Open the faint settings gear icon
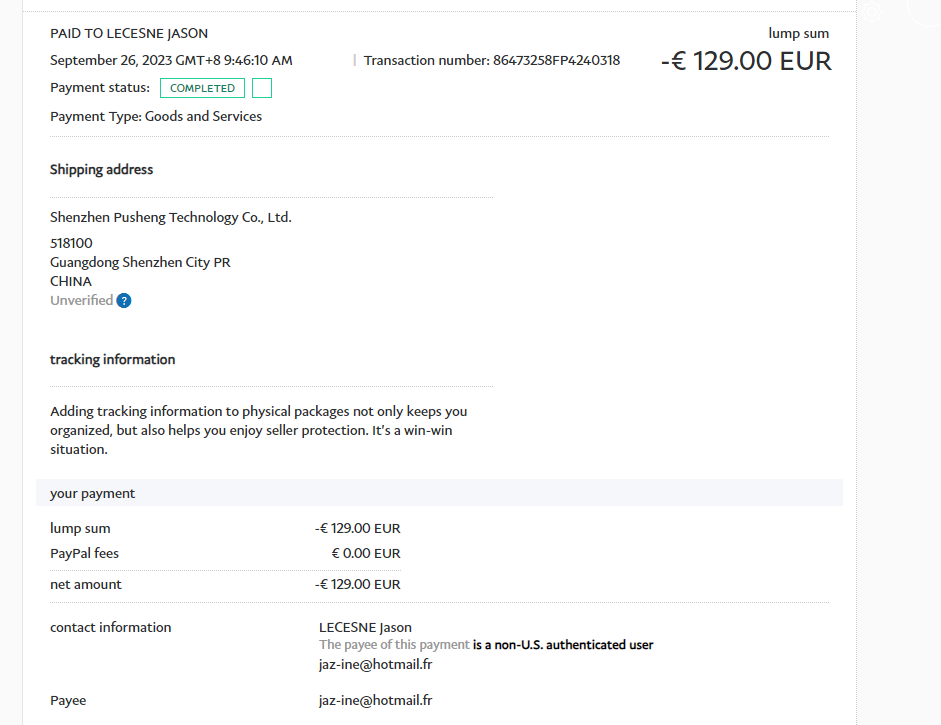941x725 pixels. coord(872,12)
